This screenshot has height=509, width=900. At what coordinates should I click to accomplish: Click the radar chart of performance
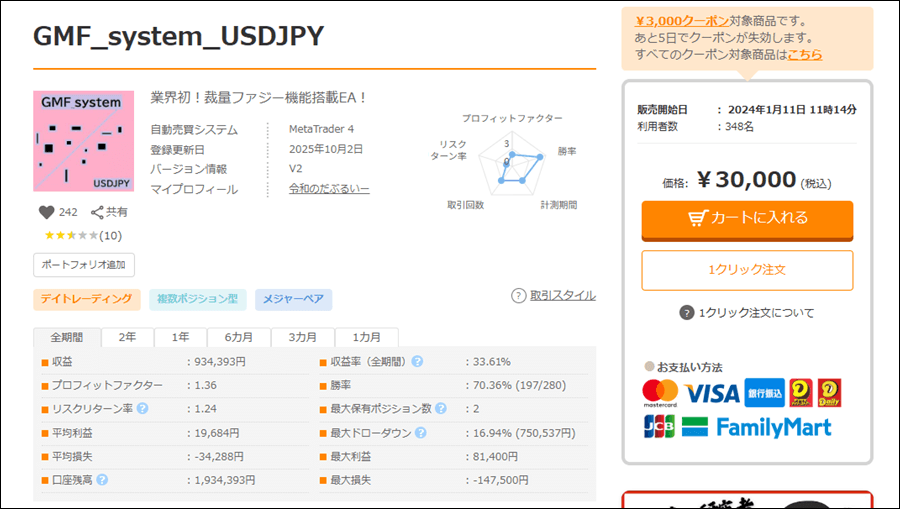[x=512, y=166]
